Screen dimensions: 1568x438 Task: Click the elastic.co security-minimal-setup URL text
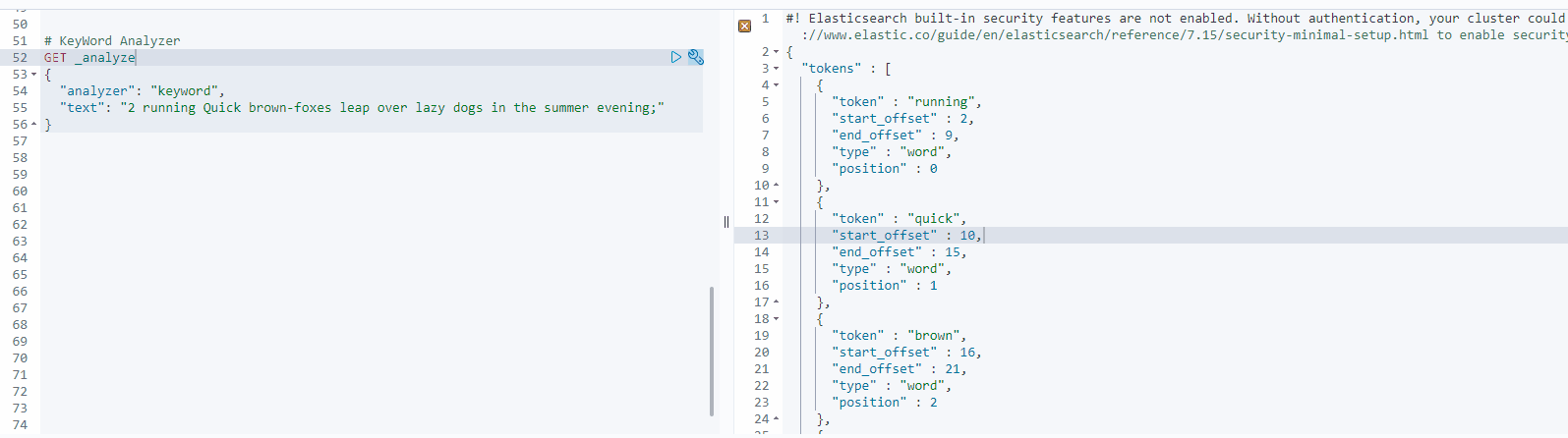pyautogui.click(x=1115, y=35)
